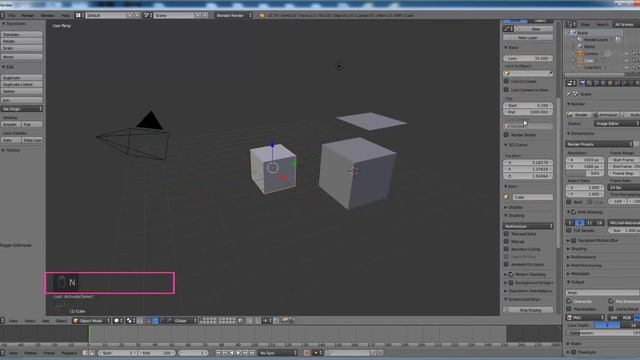This screenshot has height=360, width=640.
Task: Open the Window menu
Action: [x=47, y=16]
